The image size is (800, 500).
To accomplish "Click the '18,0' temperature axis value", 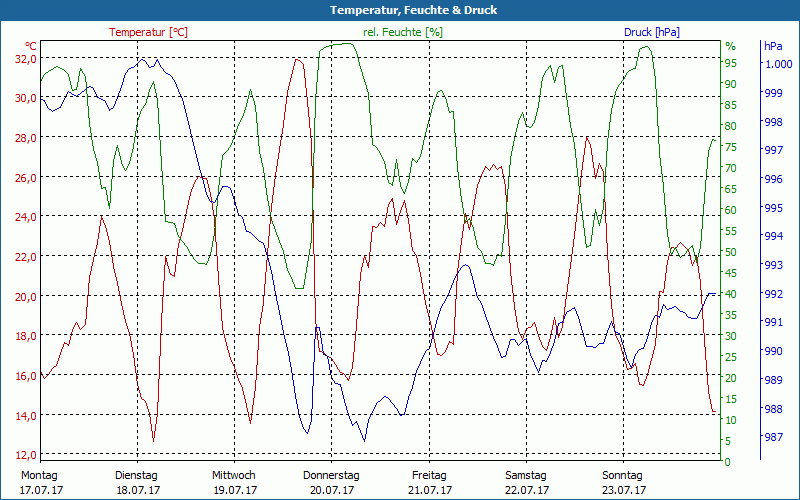I will (26, 336).
